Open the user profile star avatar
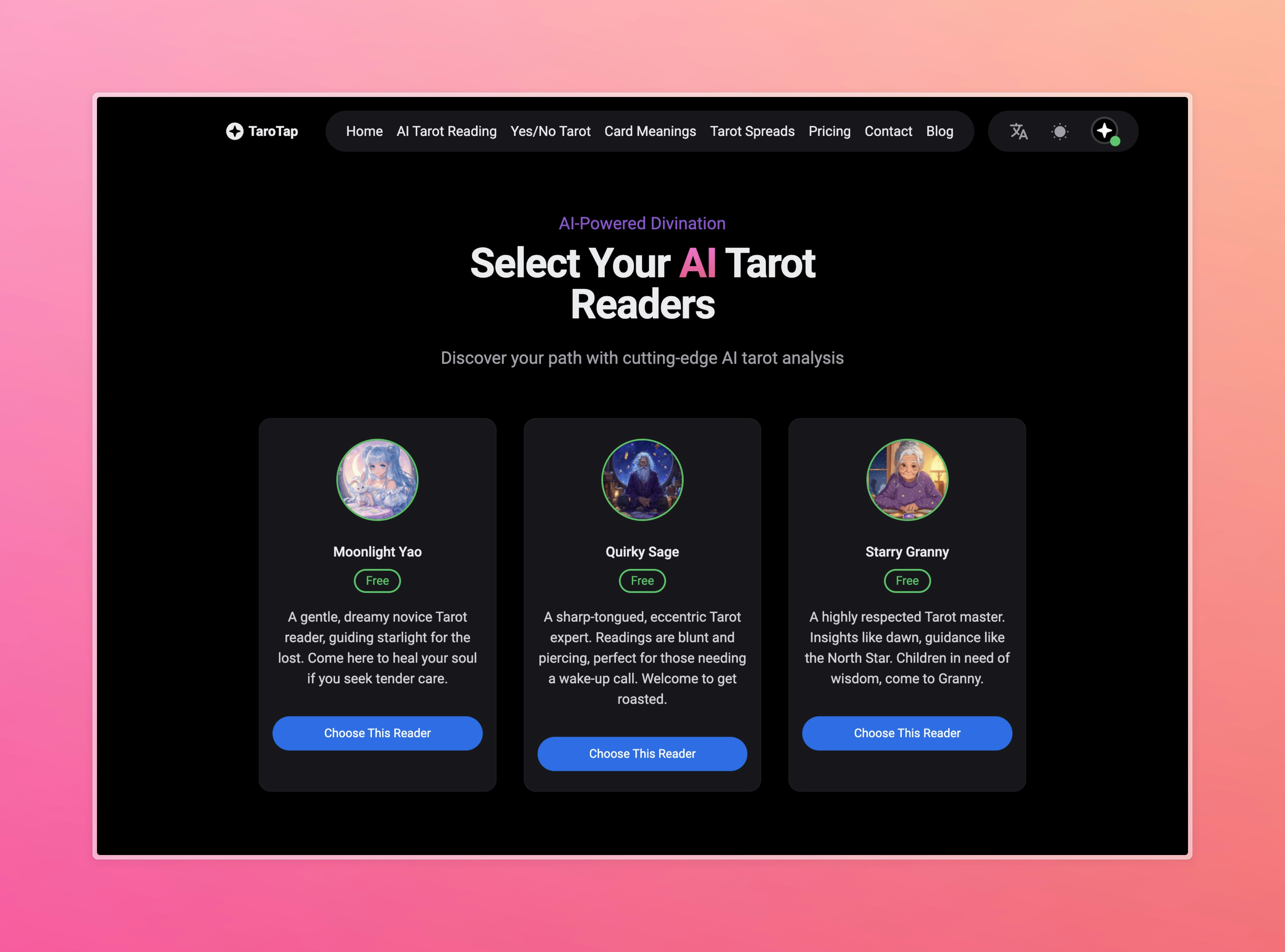Image resolution: width=1285 pixels, height=952 pixels. click(1105, 131)
